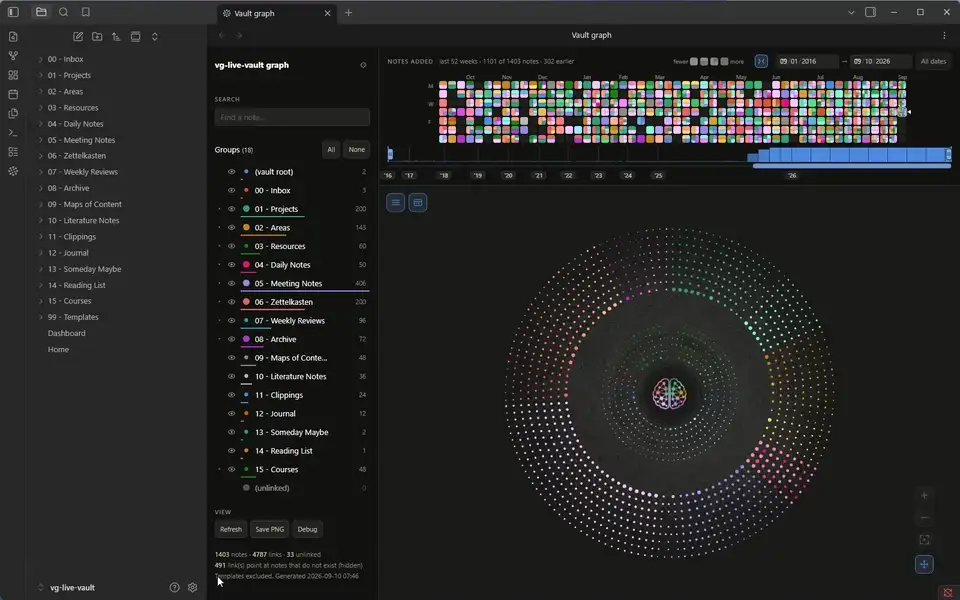Image resolution: width=960 pixels, height=600 pixels.
Task: Open the canvas ribbon icon
Action: click(x=13, y=75)
